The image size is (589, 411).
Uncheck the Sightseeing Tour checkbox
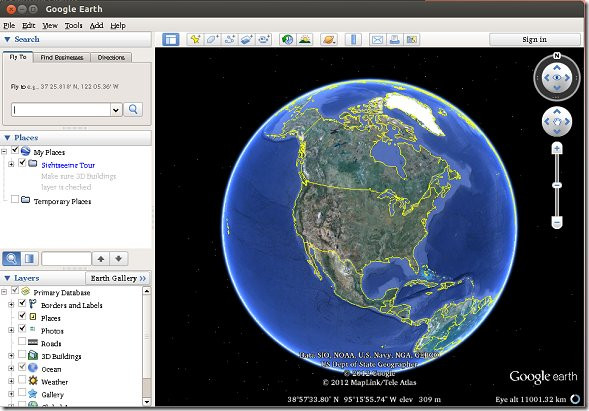coord(22,163)
